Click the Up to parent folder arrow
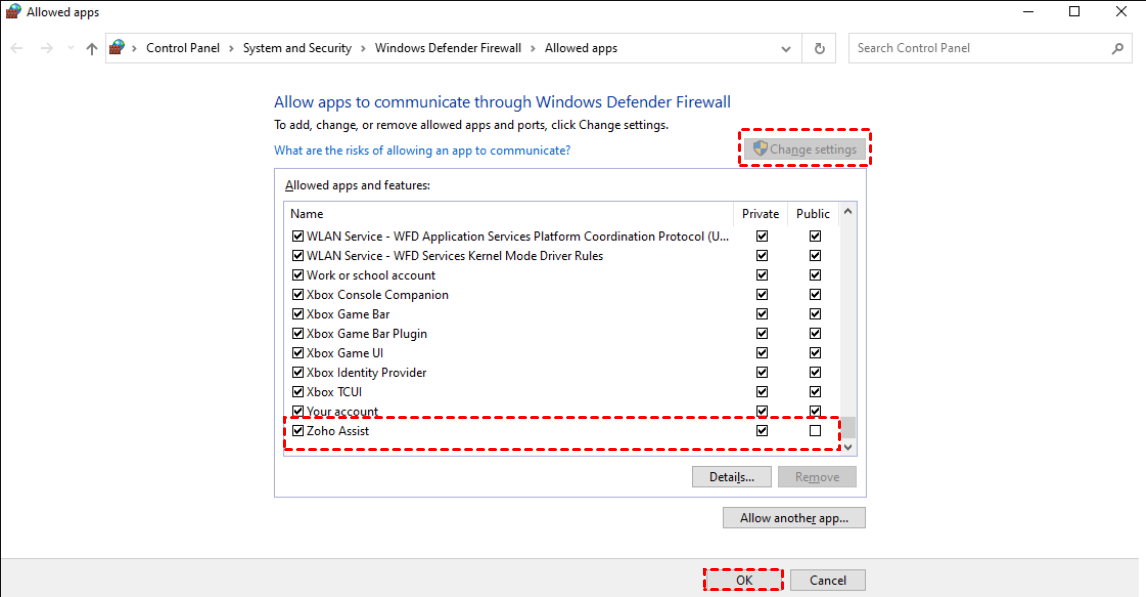This screenshot has width=1146, height=597. pos(92,48)
